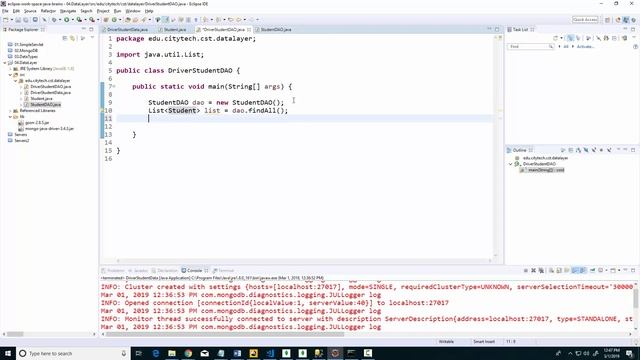Switch to the Student.java editor tab
This screenshot has width=640, height=360.
(x=175, y=29)
